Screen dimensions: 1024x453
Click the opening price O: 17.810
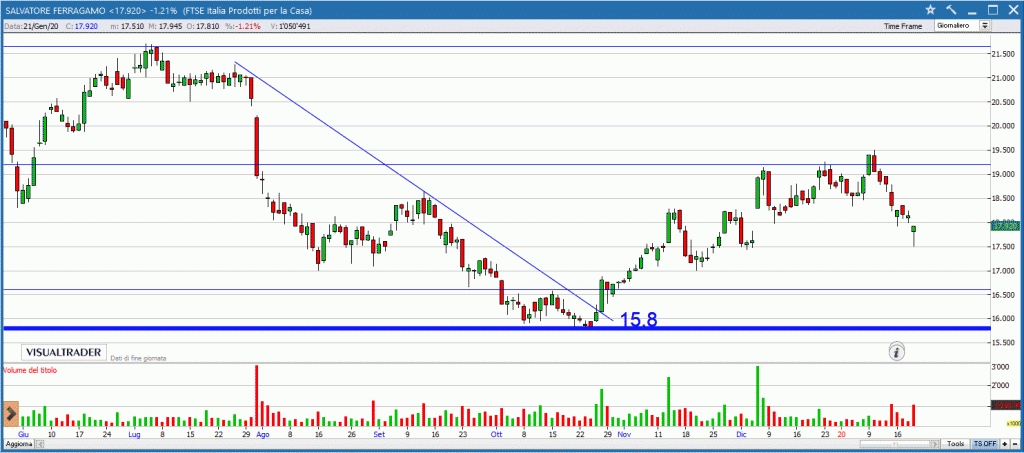203,26
